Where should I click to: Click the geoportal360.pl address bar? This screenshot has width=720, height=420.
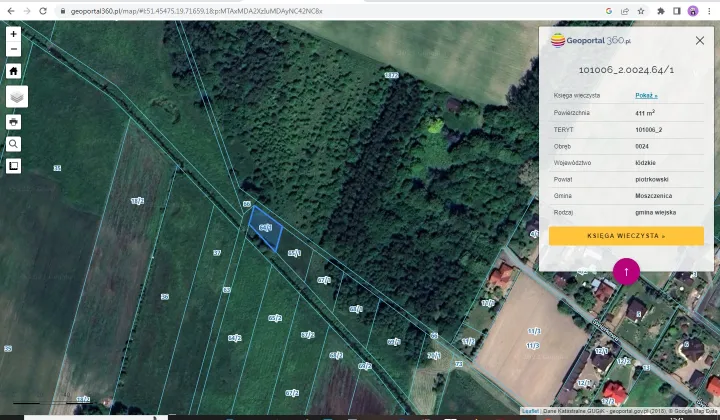tap(197, 11)
